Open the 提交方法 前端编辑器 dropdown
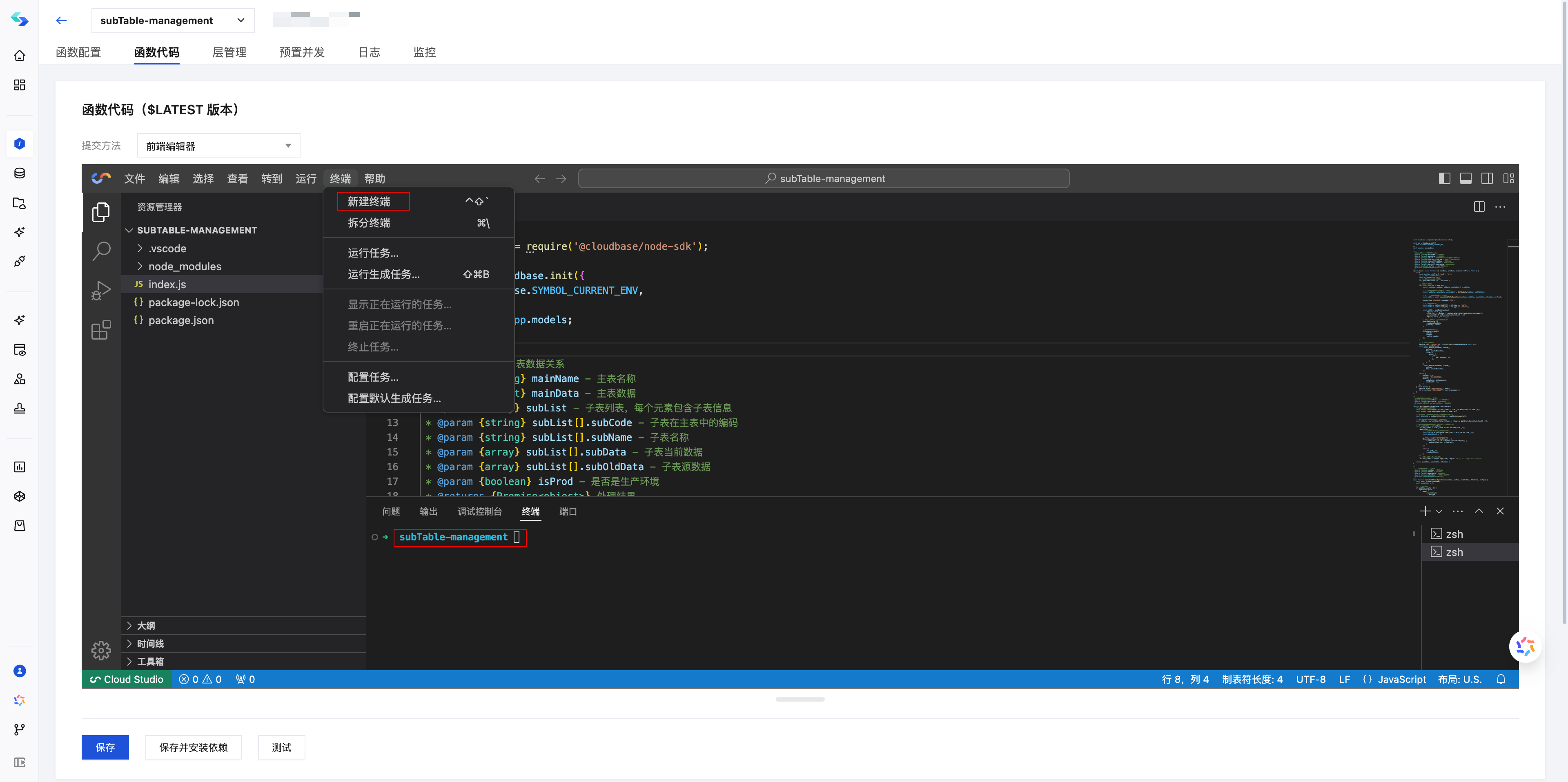Screen dimensions: 1568x782 point(218,145)
